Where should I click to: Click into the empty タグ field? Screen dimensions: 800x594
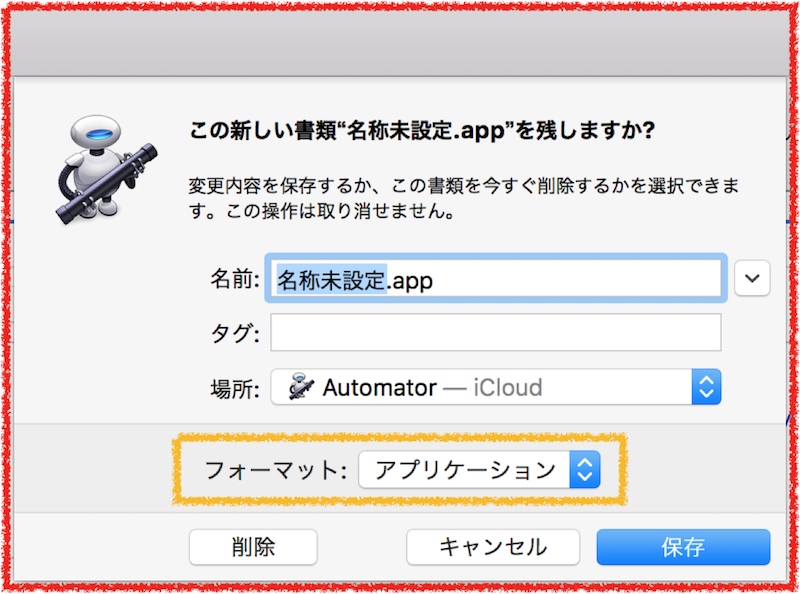495,333
